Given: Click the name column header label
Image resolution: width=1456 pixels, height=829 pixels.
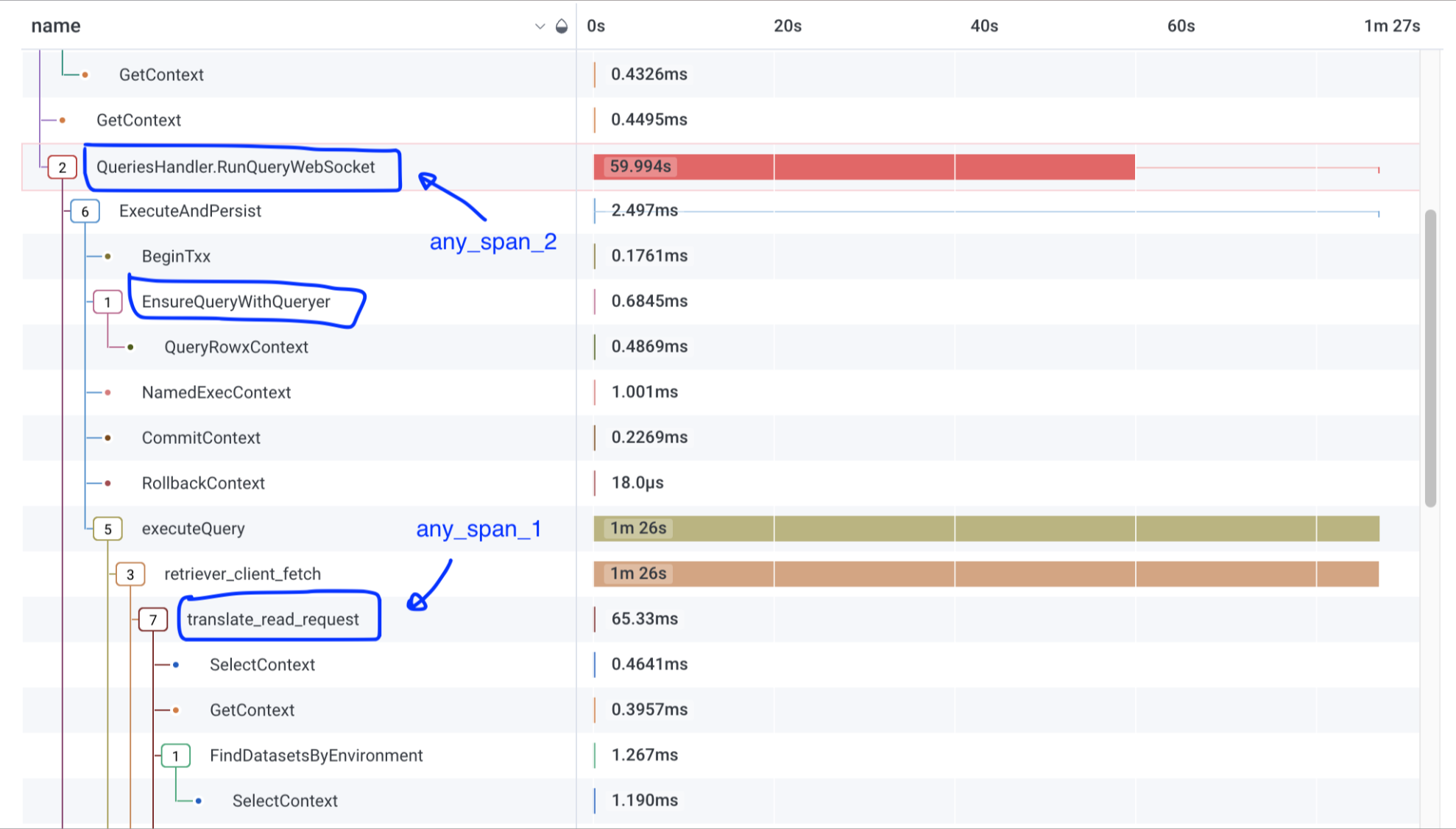Looking at the screenshot, I should click(56, 27).
